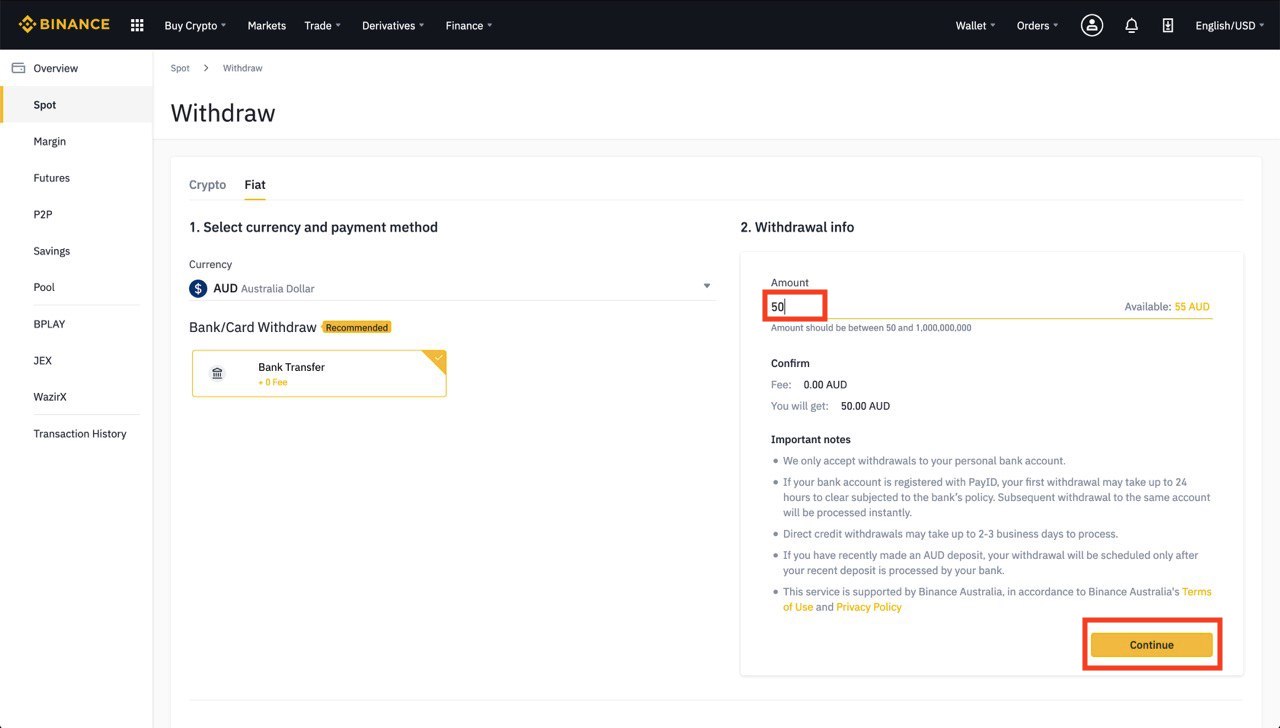Open the AUD currency dropdown
The image size is (1280, 728).
point(452,288)
